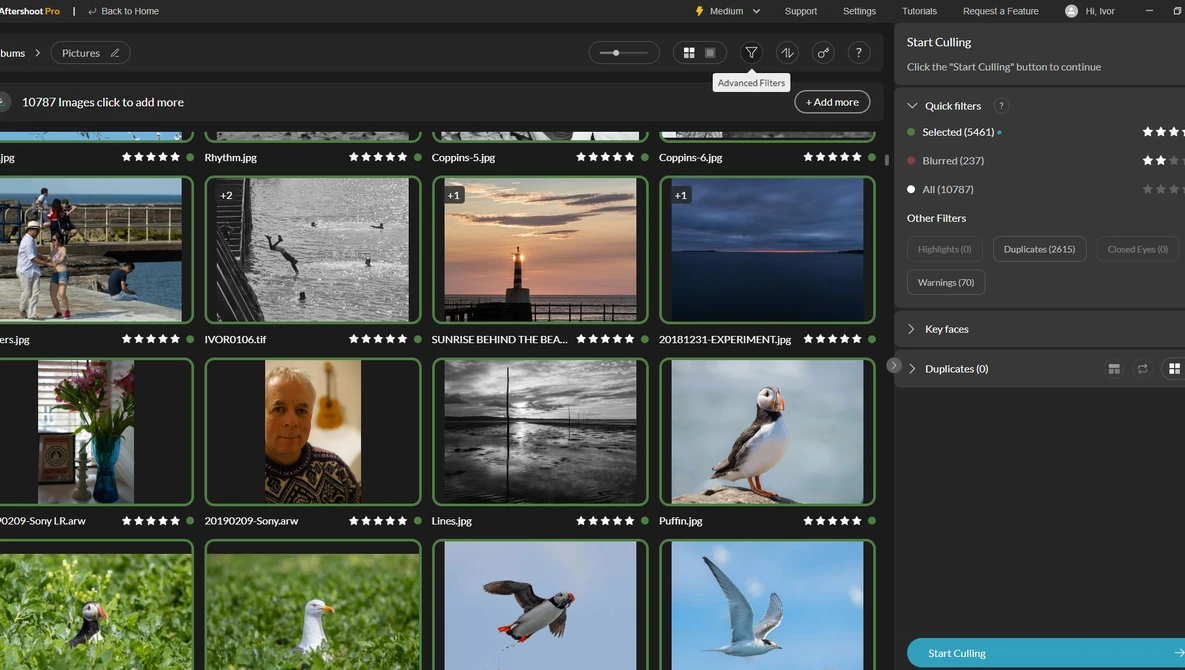
Task: Toggle green selected dot for Puffin.jpg
Action: coord(871,520)
